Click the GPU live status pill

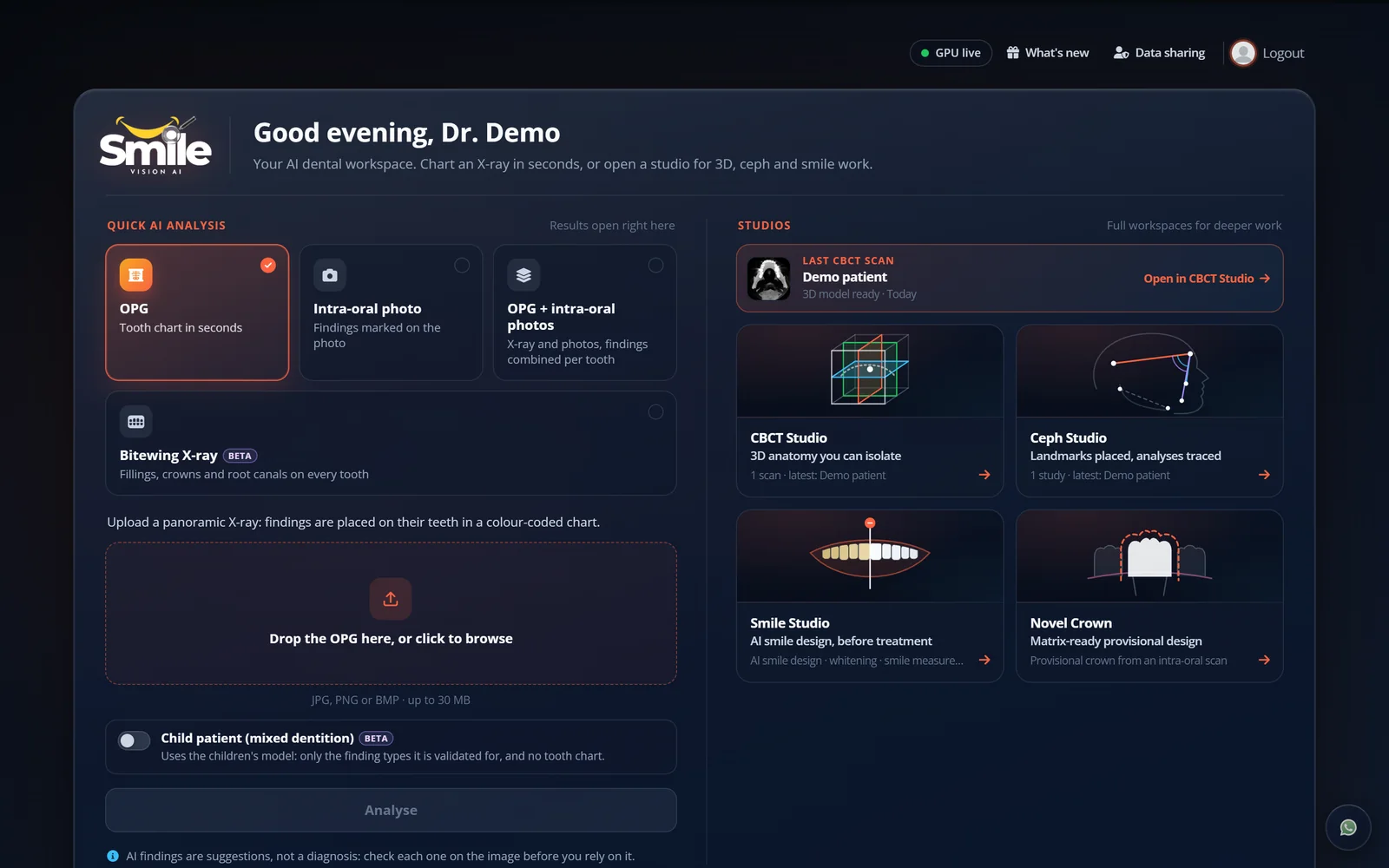951,53
